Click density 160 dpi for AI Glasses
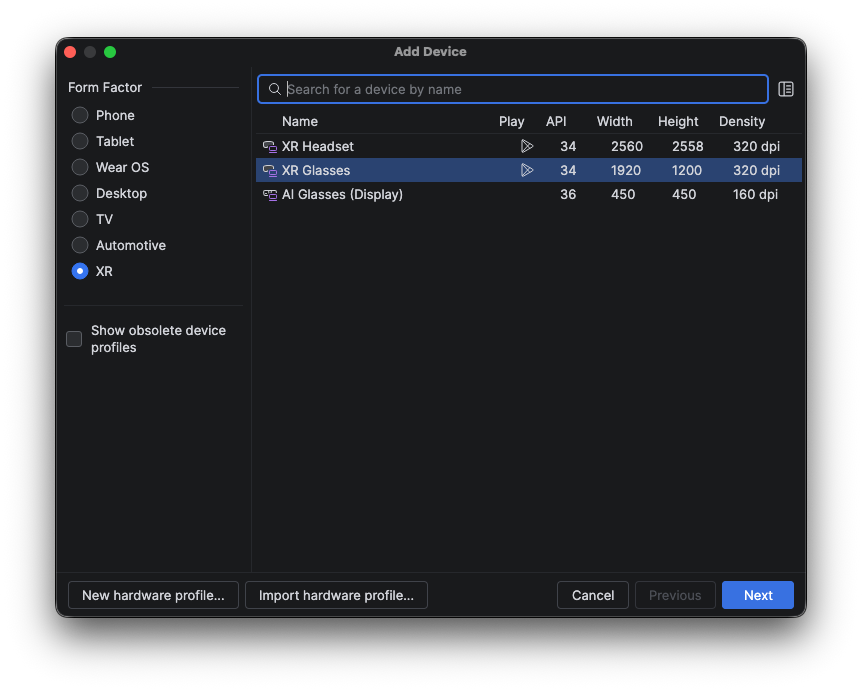862x691 pixels. click(x=755, y=195)
